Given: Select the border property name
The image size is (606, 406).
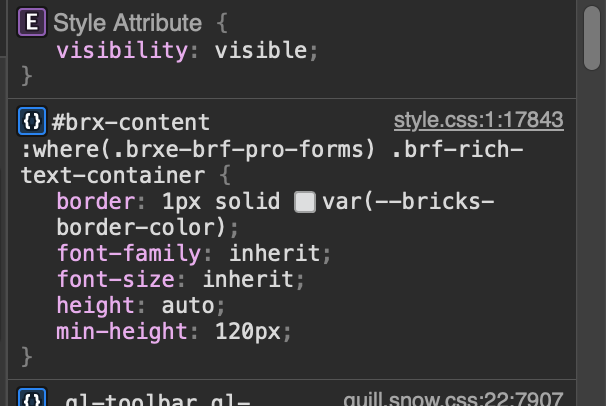Looking at the screenshot, I should [x=96, y=202].
